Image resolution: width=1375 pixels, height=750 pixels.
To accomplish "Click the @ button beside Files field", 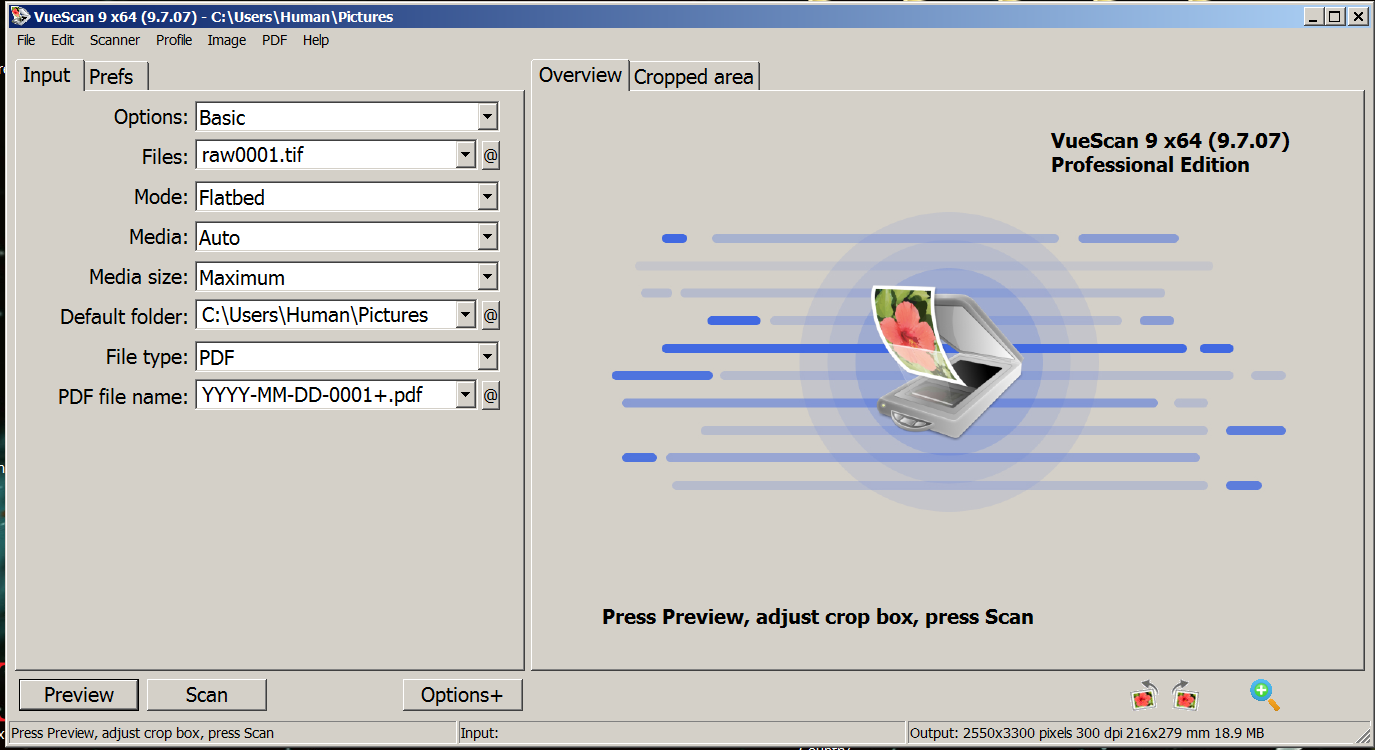I will 490,156.
